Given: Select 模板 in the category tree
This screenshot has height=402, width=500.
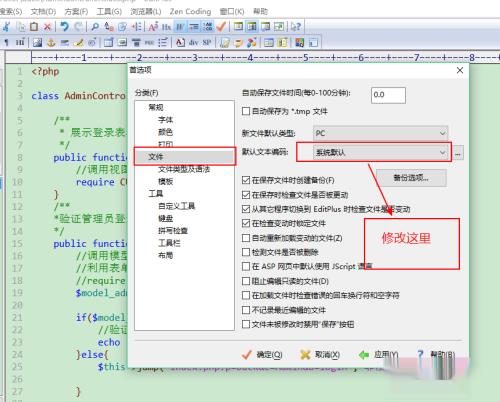Looking at the screenshot, I should click(166, 181).
